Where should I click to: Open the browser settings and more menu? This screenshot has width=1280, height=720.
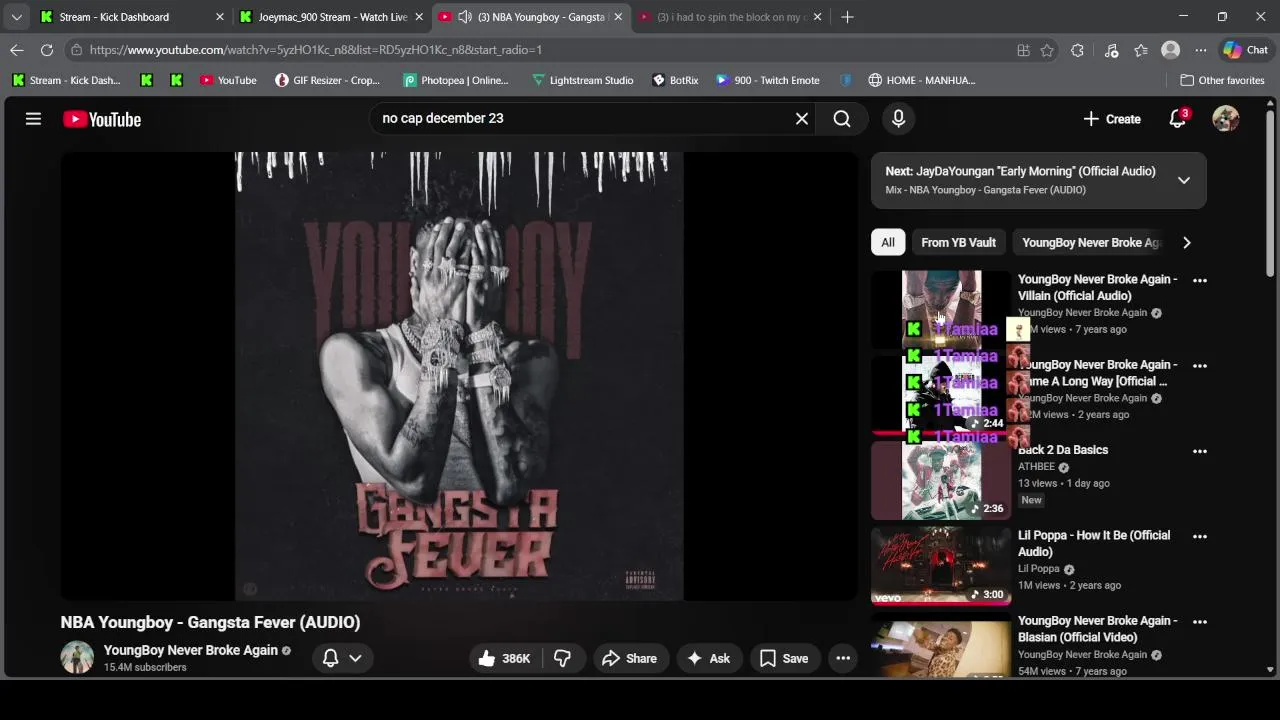(1200, 50)
